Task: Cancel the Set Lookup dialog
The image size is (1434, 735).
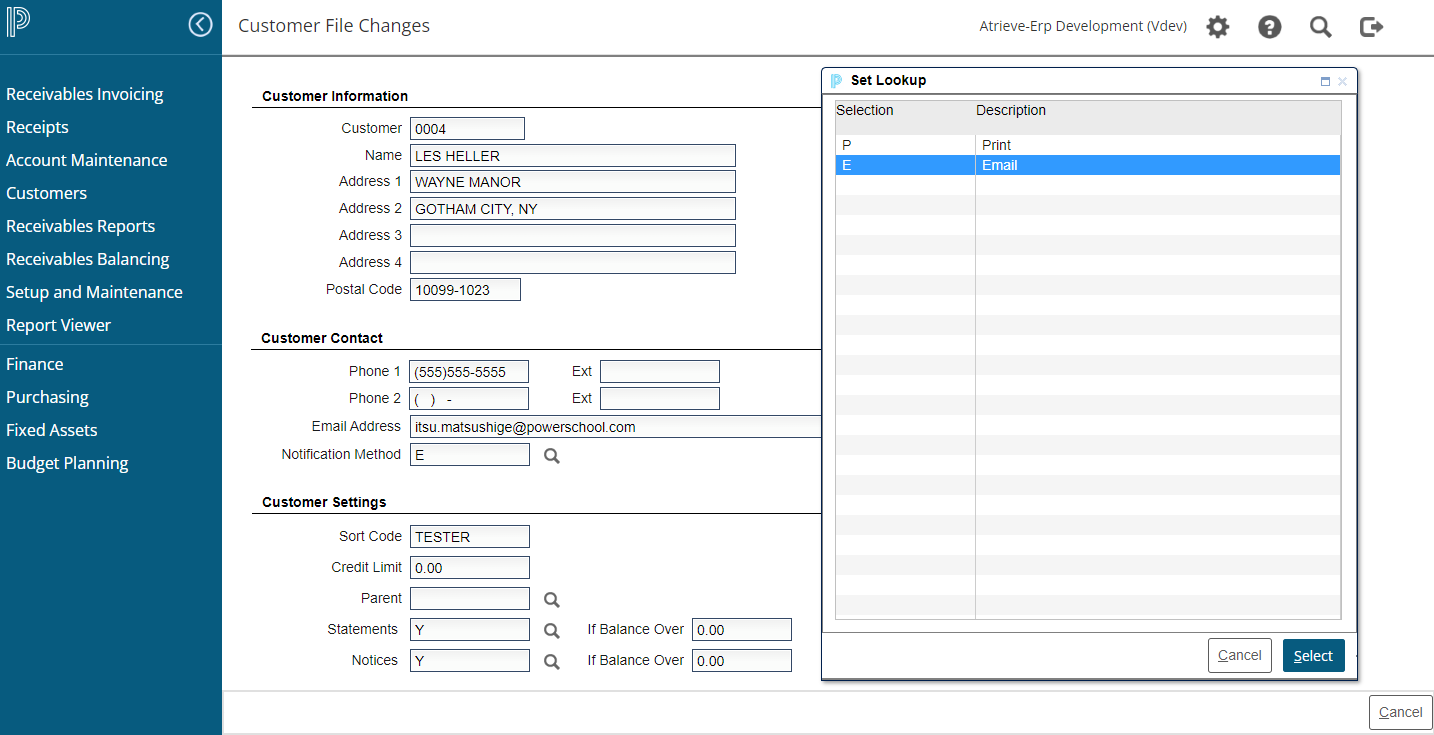Action: point(1239,656)
